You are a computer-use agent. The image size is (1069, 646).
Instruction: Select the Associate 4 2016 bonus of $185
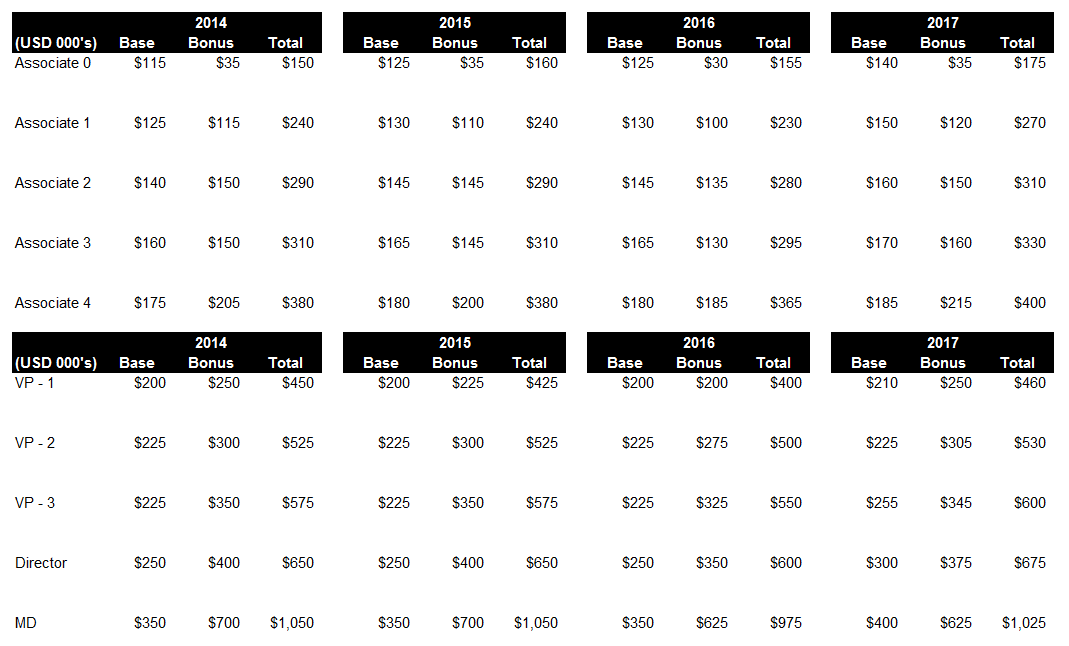pos(712,303)
